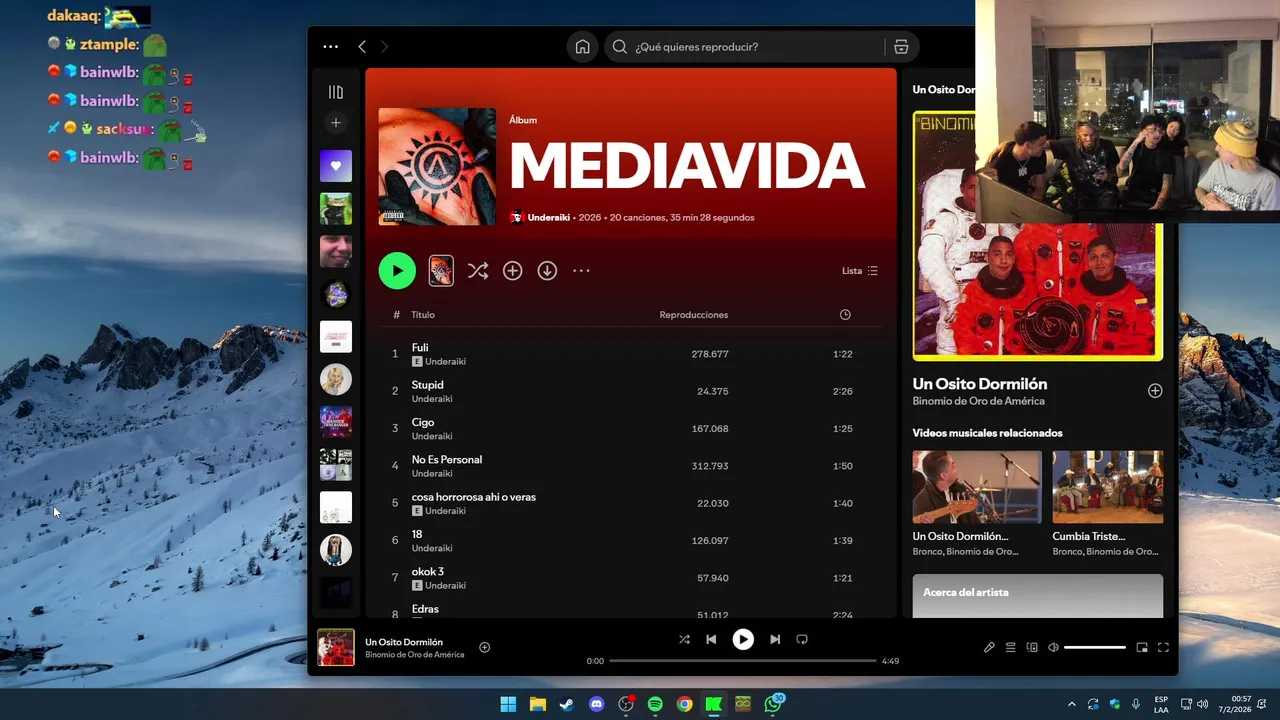Viewport: 1280px width, 720px height.
Task: Open WhatsApp from the taskbar
Action: pos(772,704)
